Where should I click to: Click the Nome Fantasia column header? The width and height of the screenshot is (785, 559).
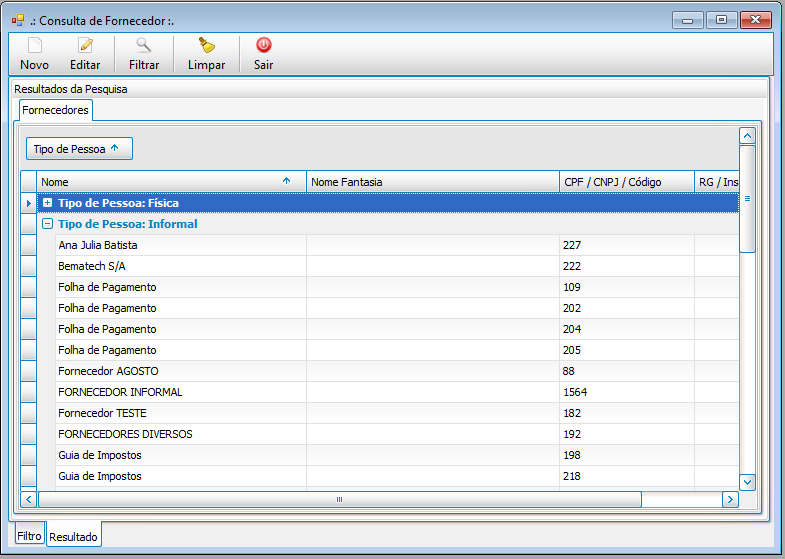click(433, 182)
